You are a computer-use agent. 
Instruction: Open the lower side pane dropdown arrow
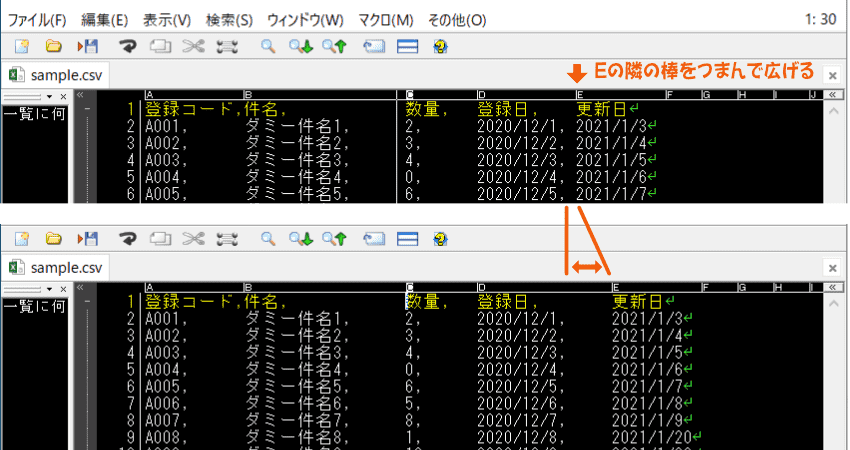(49, 290)
